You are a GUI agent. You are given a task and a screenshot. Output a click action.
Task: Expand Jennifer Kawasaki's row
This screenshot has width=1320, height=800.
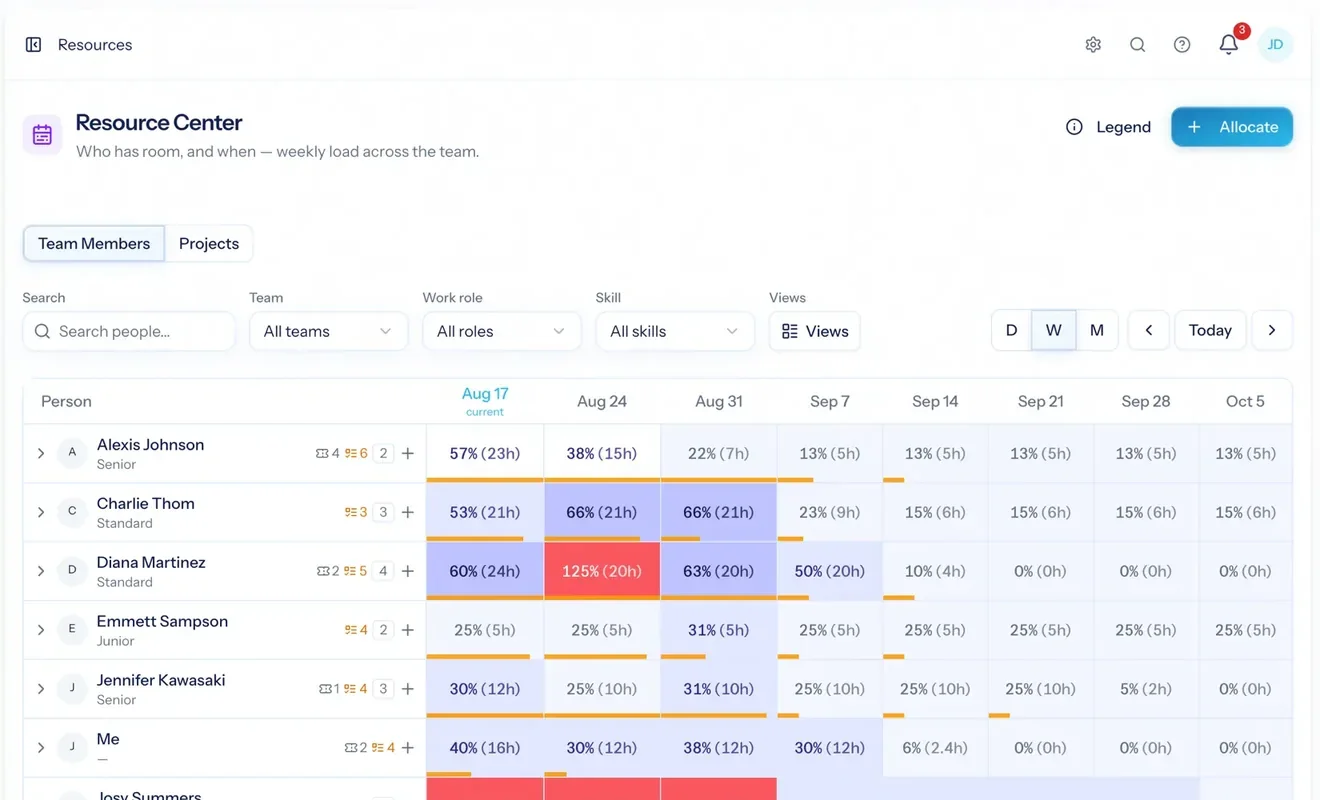(x=41, y=689)
